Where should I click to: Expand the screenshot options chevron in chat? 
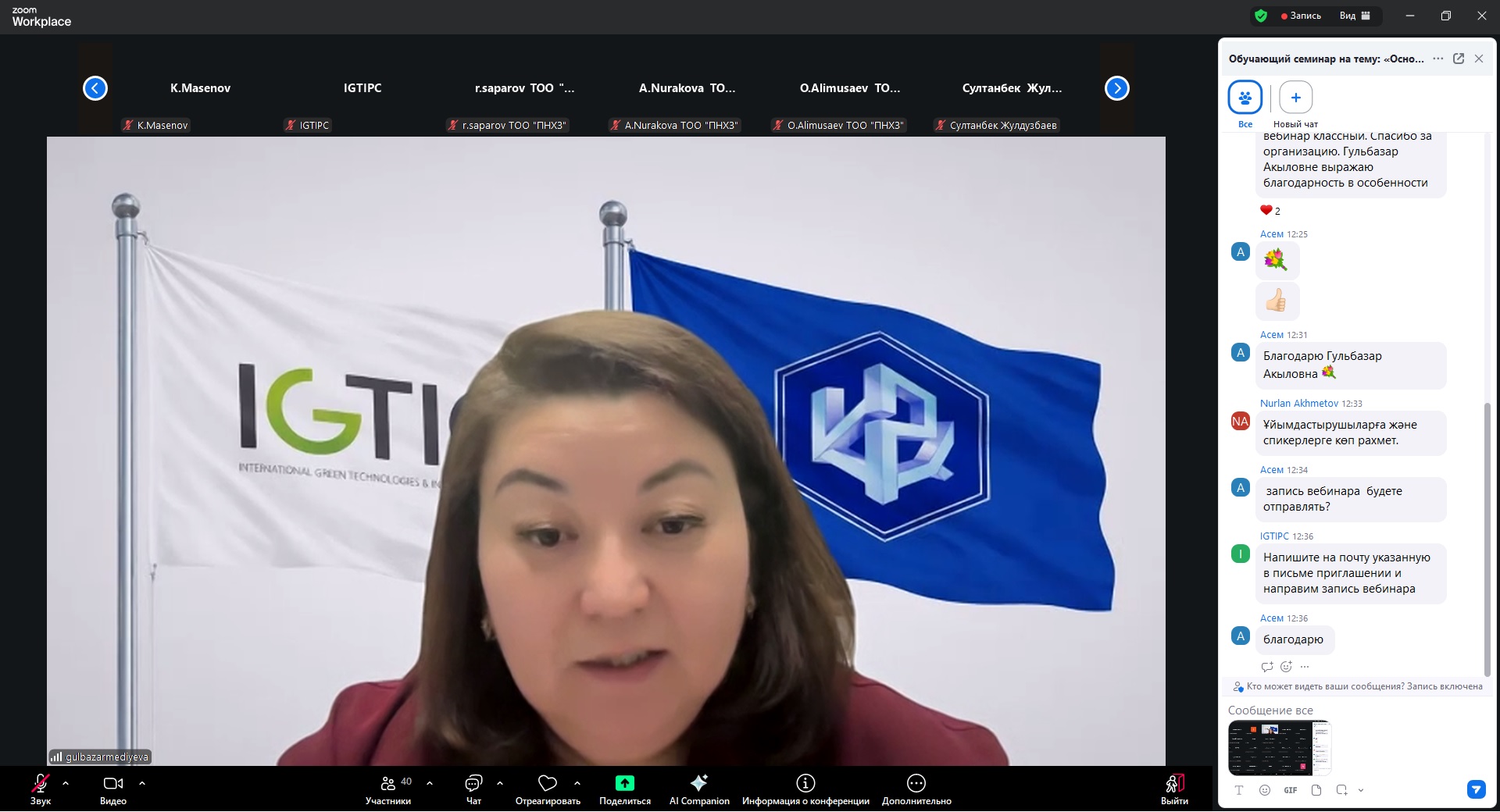(x=1361, y=790)
